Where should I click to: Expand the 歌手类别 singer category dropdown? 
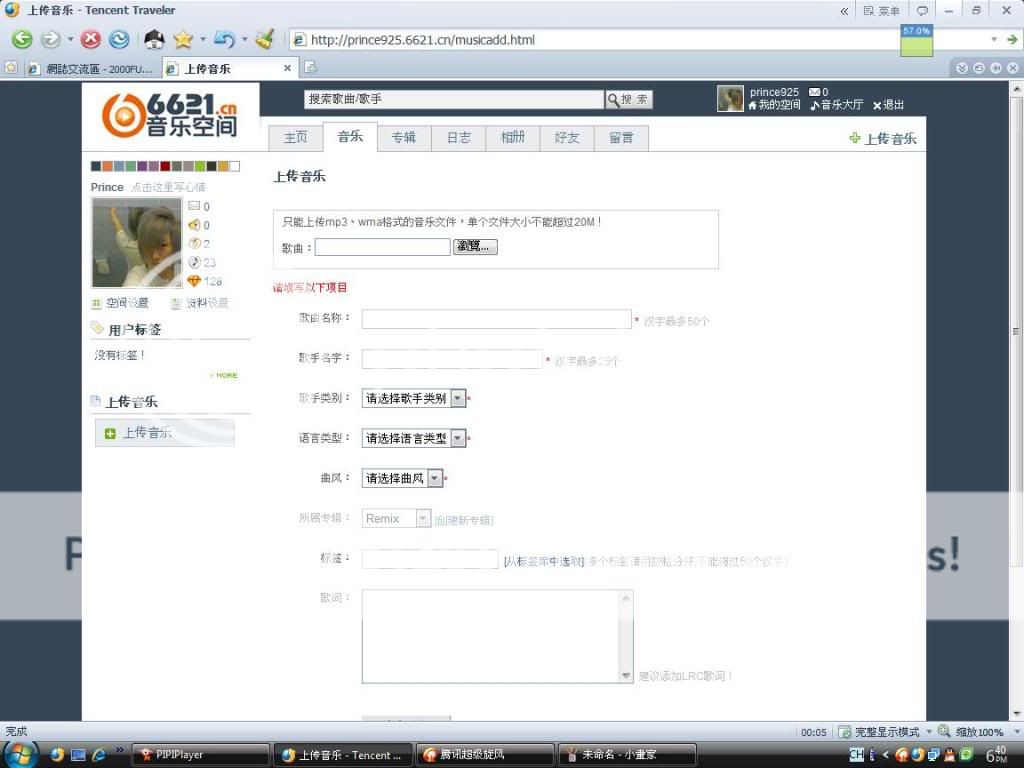pyautogui.click(x=458, y=398)
